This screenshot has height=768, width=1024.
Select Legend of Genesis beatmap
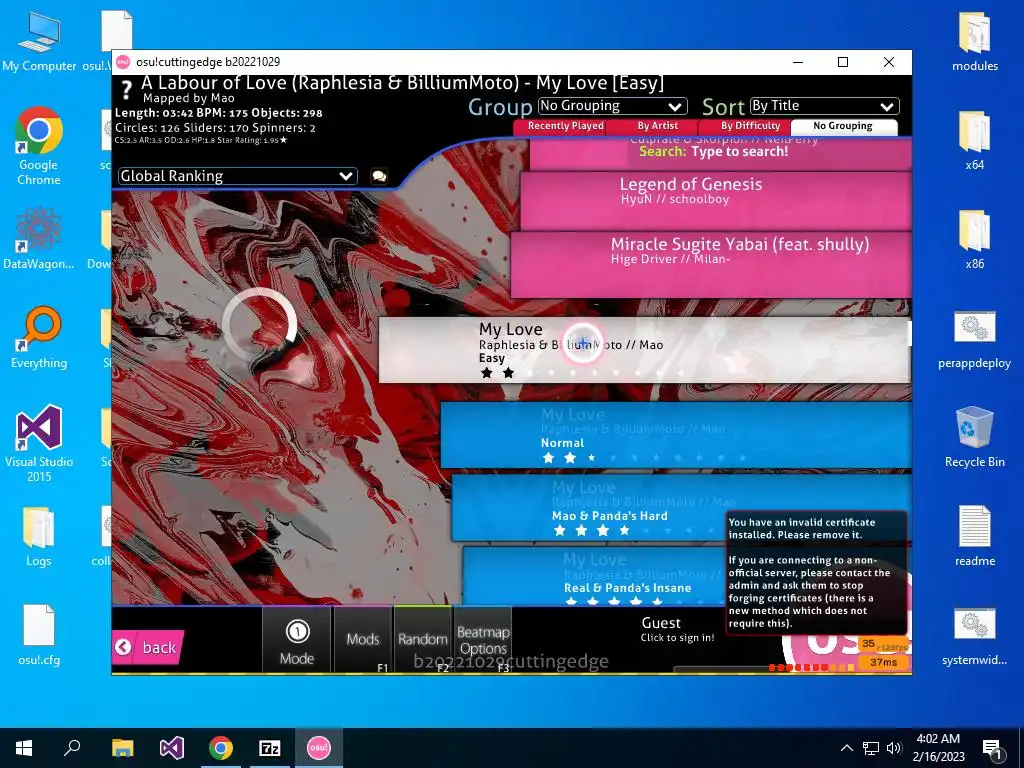pos(716,200)
